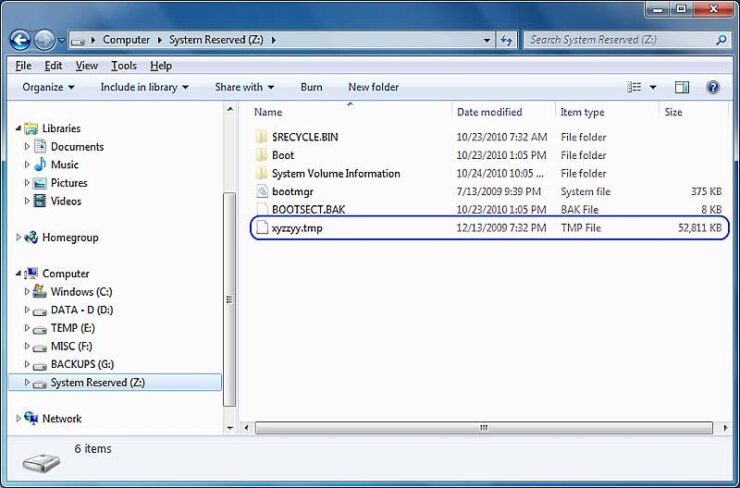740x488 pixels.
Task: Expand the Videos library node
Action: point(27,201)
